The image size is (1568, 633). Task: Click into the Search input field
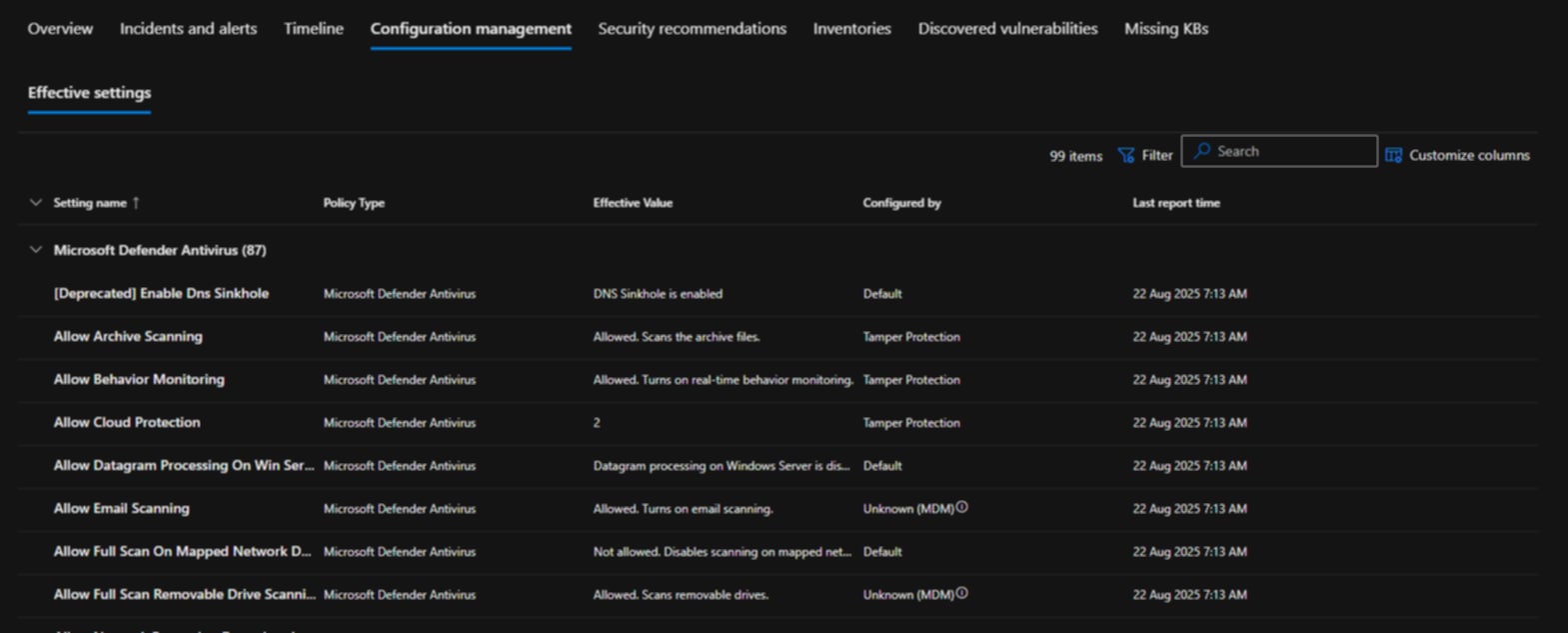(1291, 151)
